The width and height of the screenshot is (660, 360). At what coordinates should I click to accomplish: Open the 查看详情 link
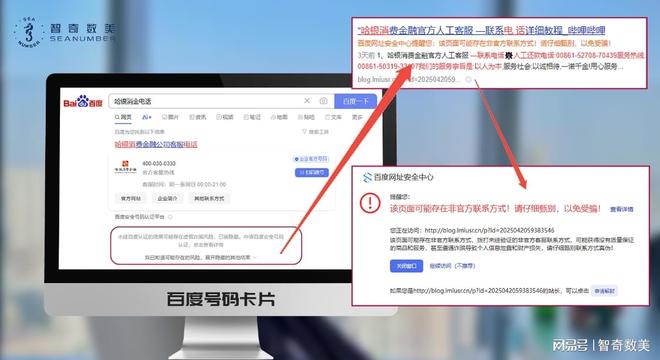(622, 209)
